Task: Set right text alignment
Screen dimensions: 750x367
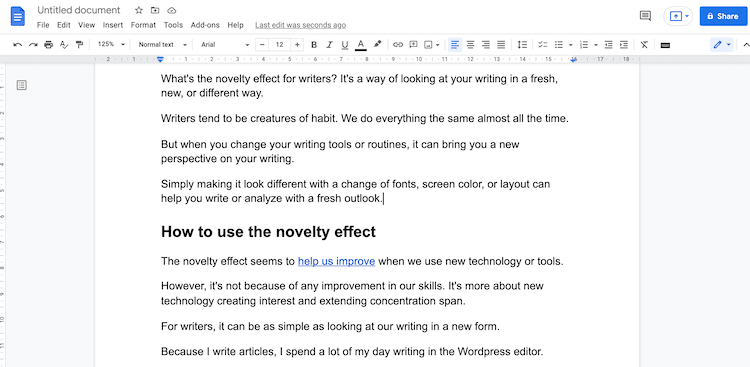Action: point(485,44)
